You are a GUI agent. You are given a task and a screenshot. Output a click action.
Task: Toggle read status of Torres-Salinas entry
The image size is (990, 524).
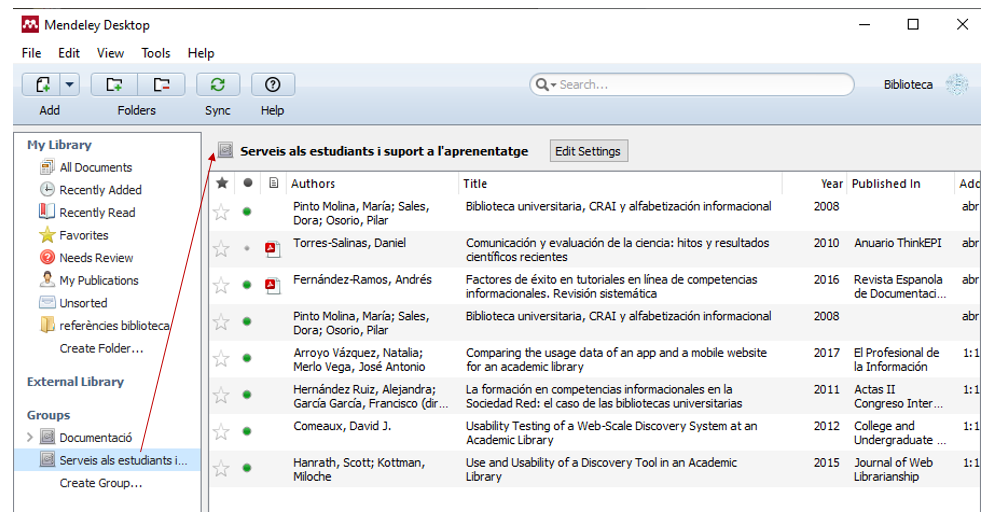[247, 249]
